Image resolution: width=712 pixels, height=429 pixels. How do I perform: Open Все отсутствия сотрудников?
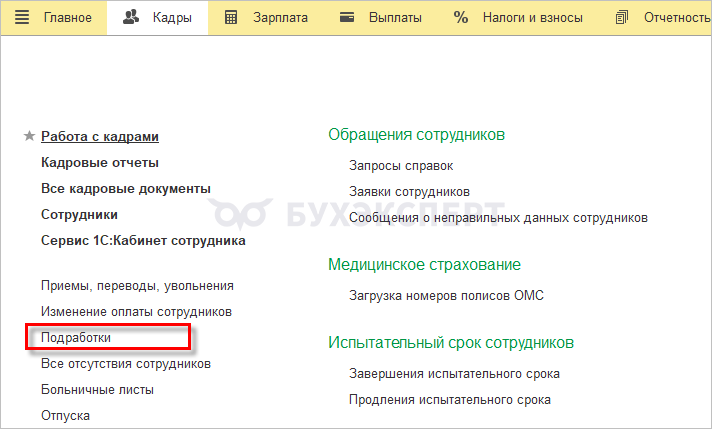tap(126, 364)
